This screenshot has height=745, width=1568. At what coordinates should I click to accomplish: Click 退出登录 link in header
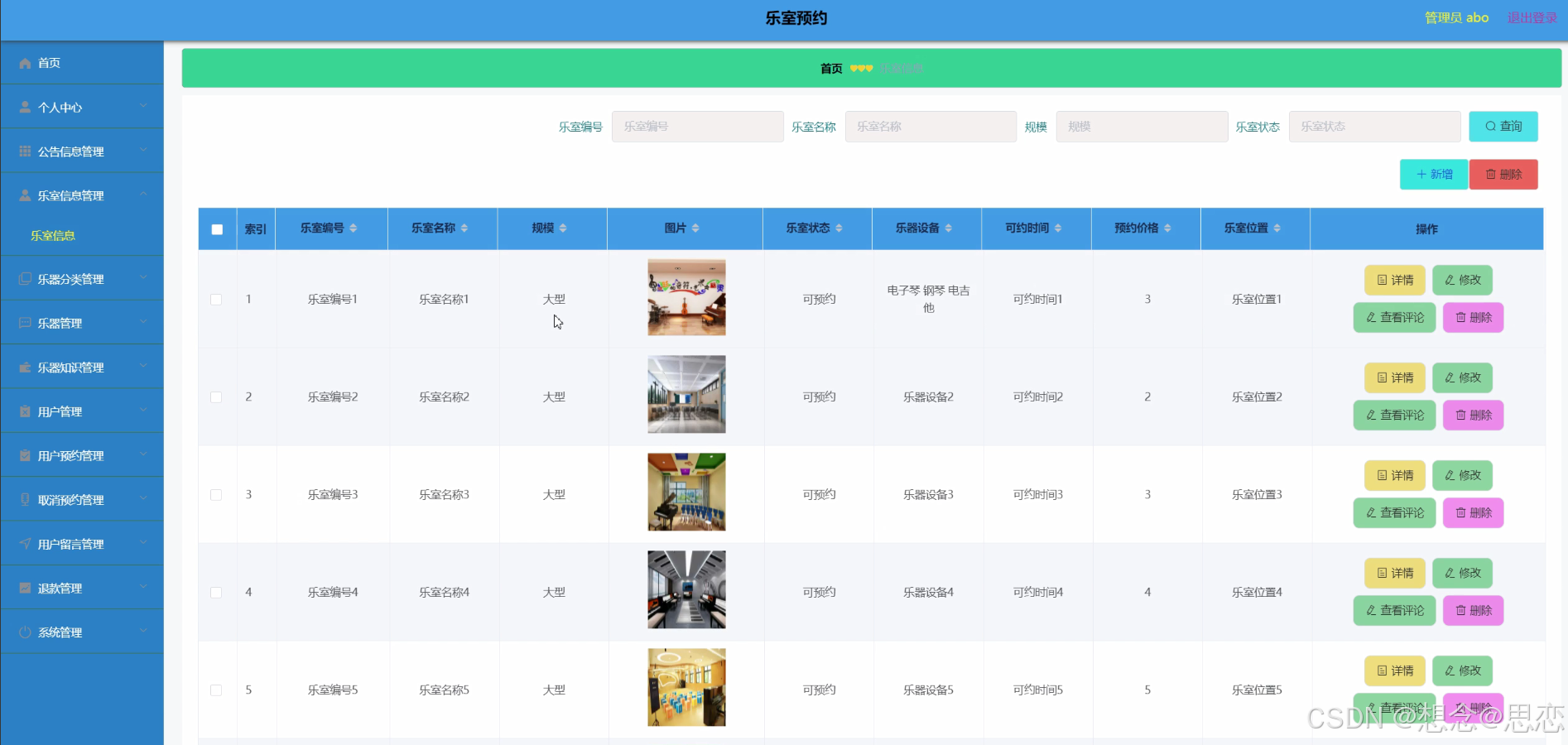[1532, 17]
